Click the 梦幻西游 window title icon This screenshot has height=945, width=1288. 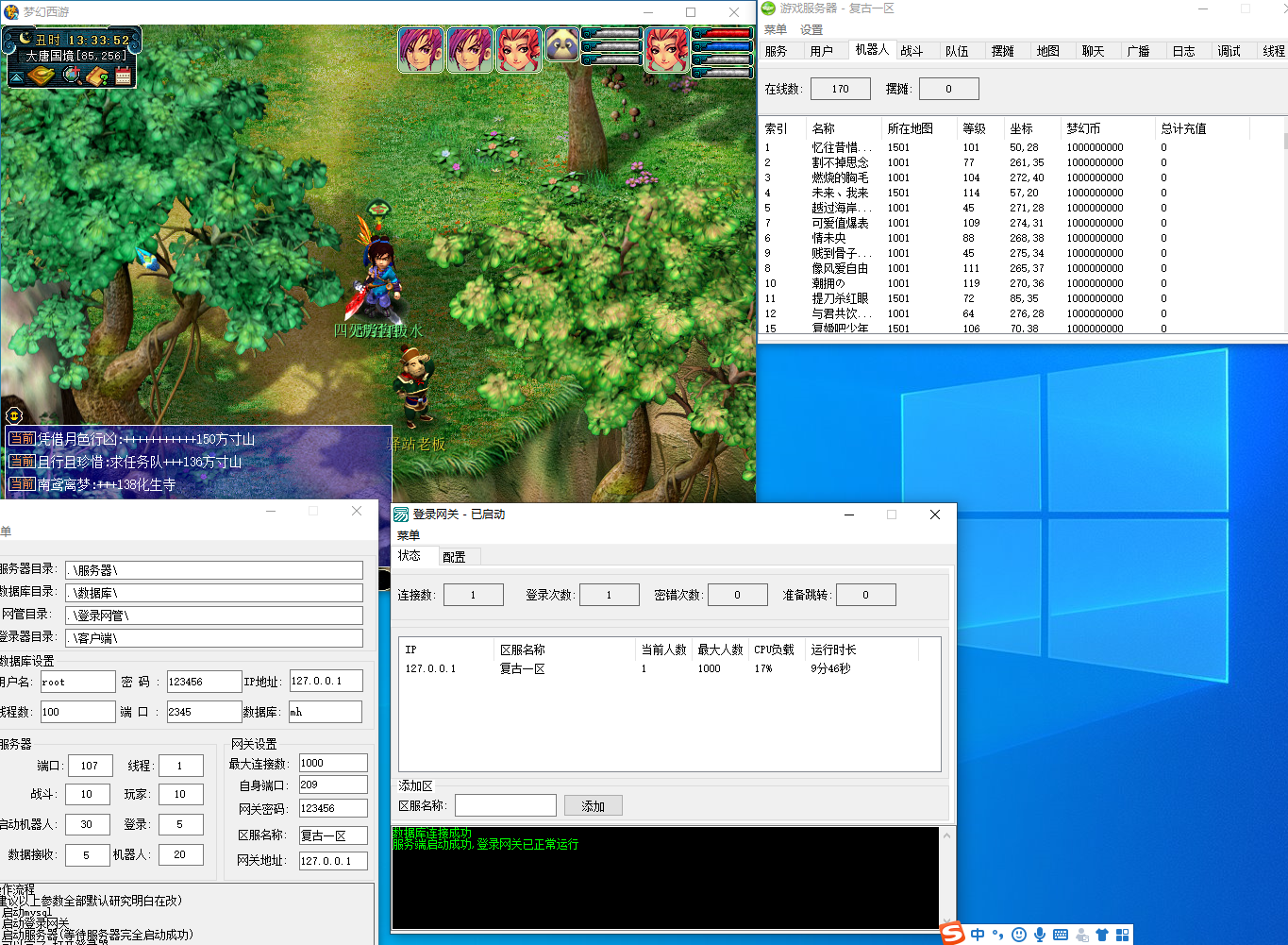(x=11, y=12)
